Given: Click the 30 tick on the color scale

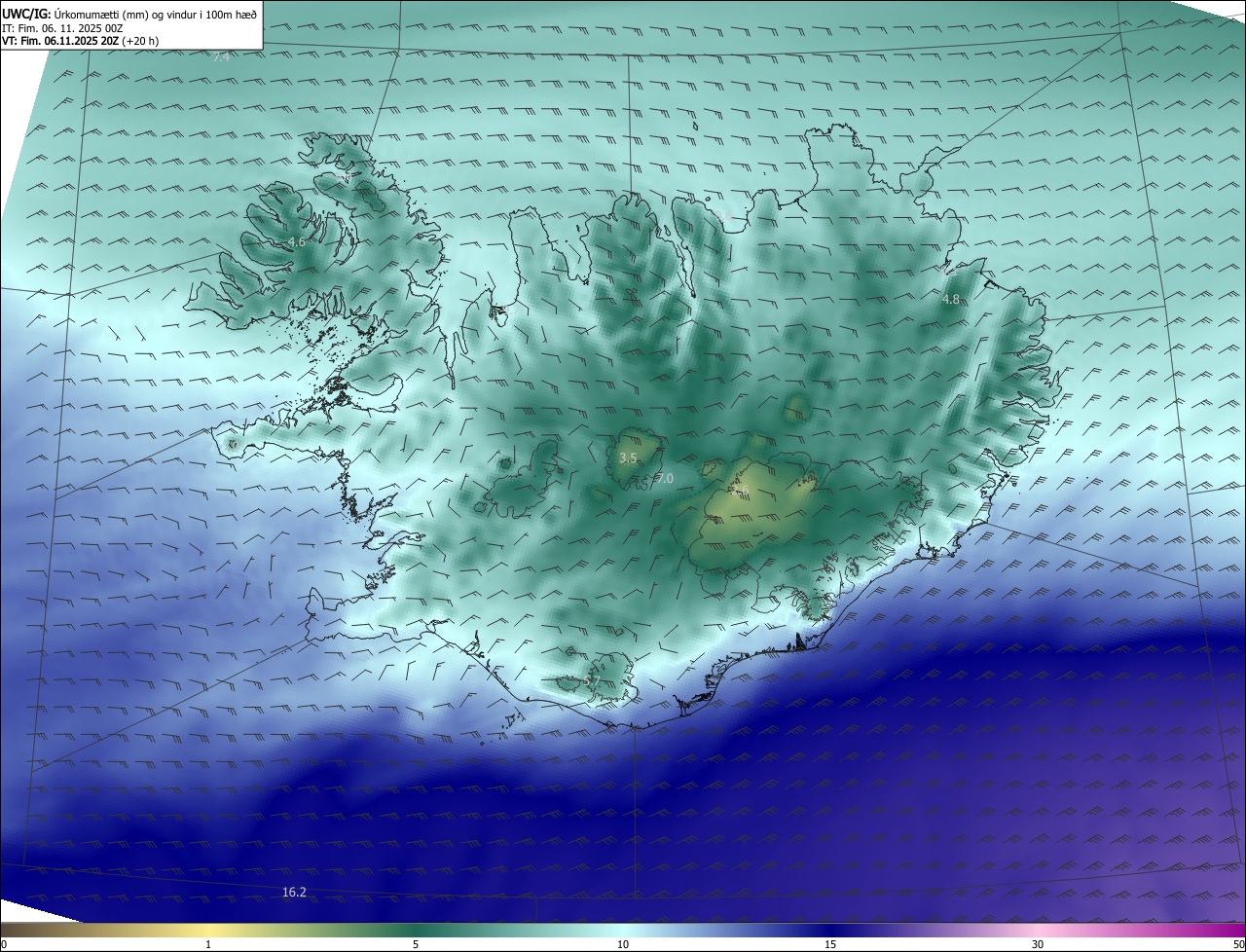Looking at the screenshot, I should (1038, 944).
